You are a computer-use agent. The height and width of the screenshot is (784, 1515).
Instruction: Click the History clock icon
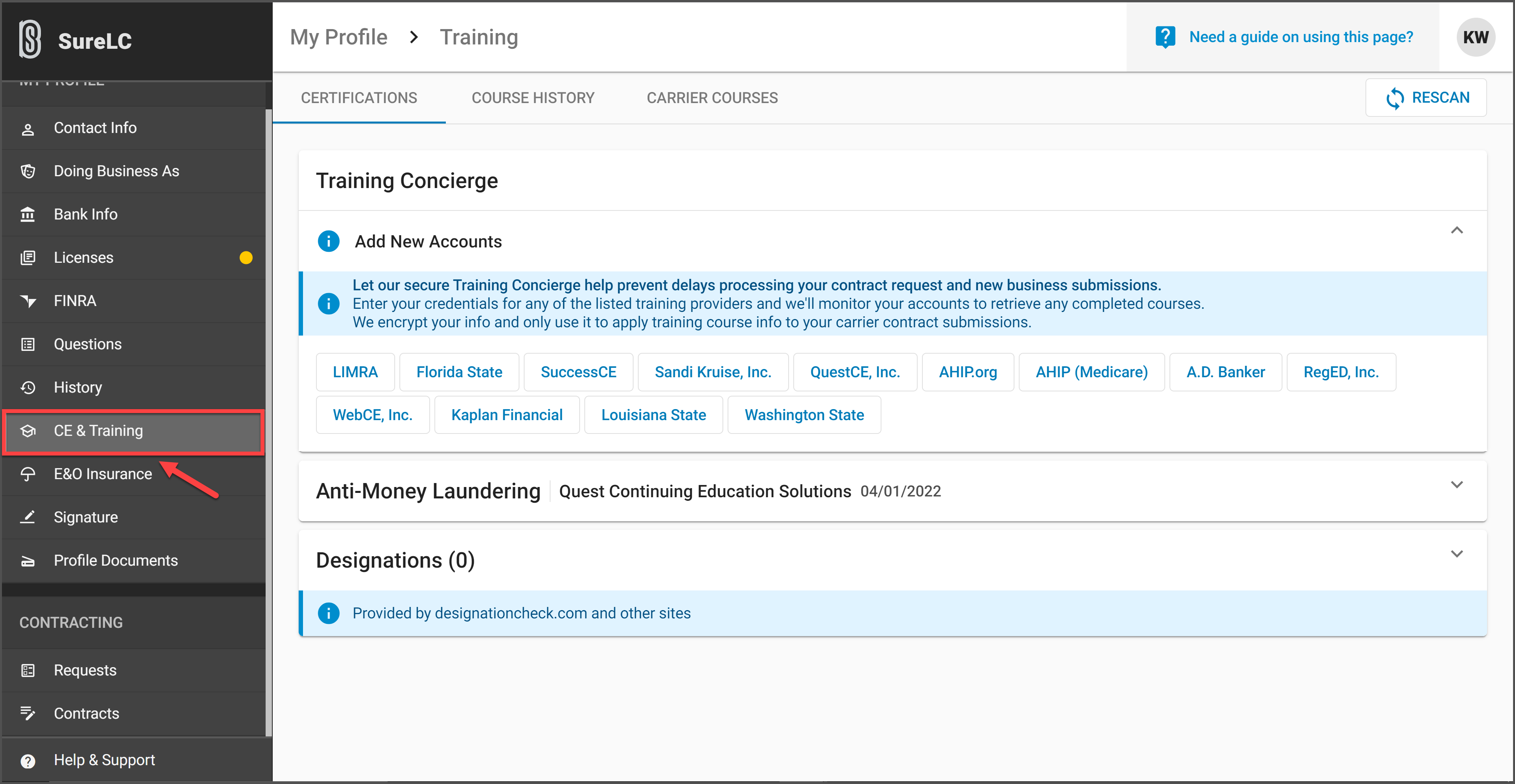(28, 387)
